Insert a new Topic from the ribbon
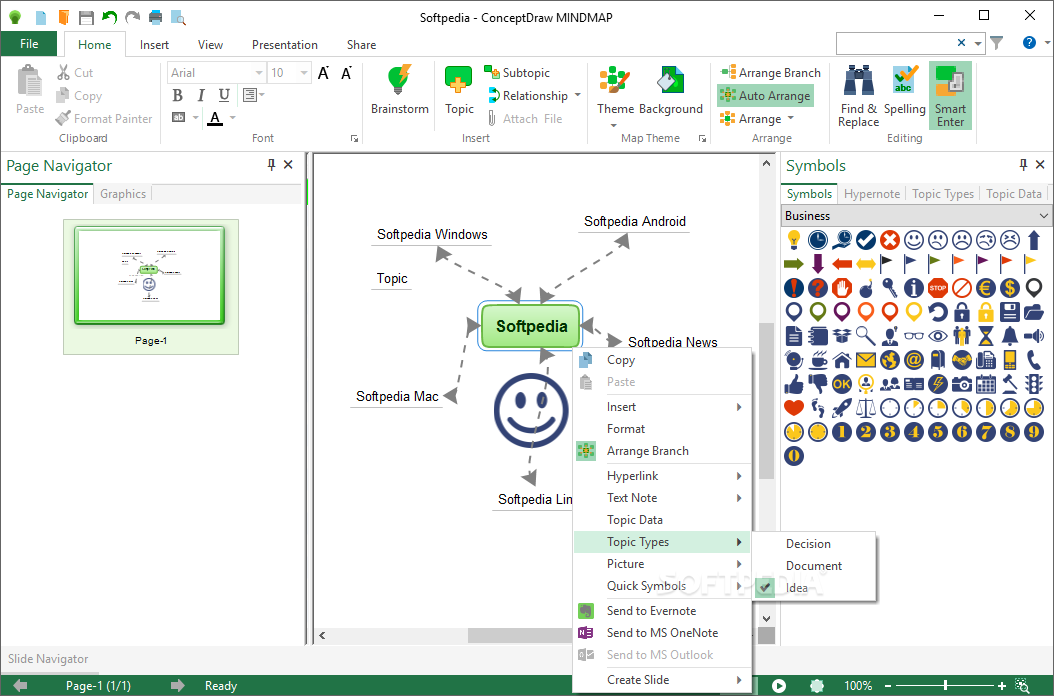The width and height of the screenshot is (1054, 696). [458, 89]
